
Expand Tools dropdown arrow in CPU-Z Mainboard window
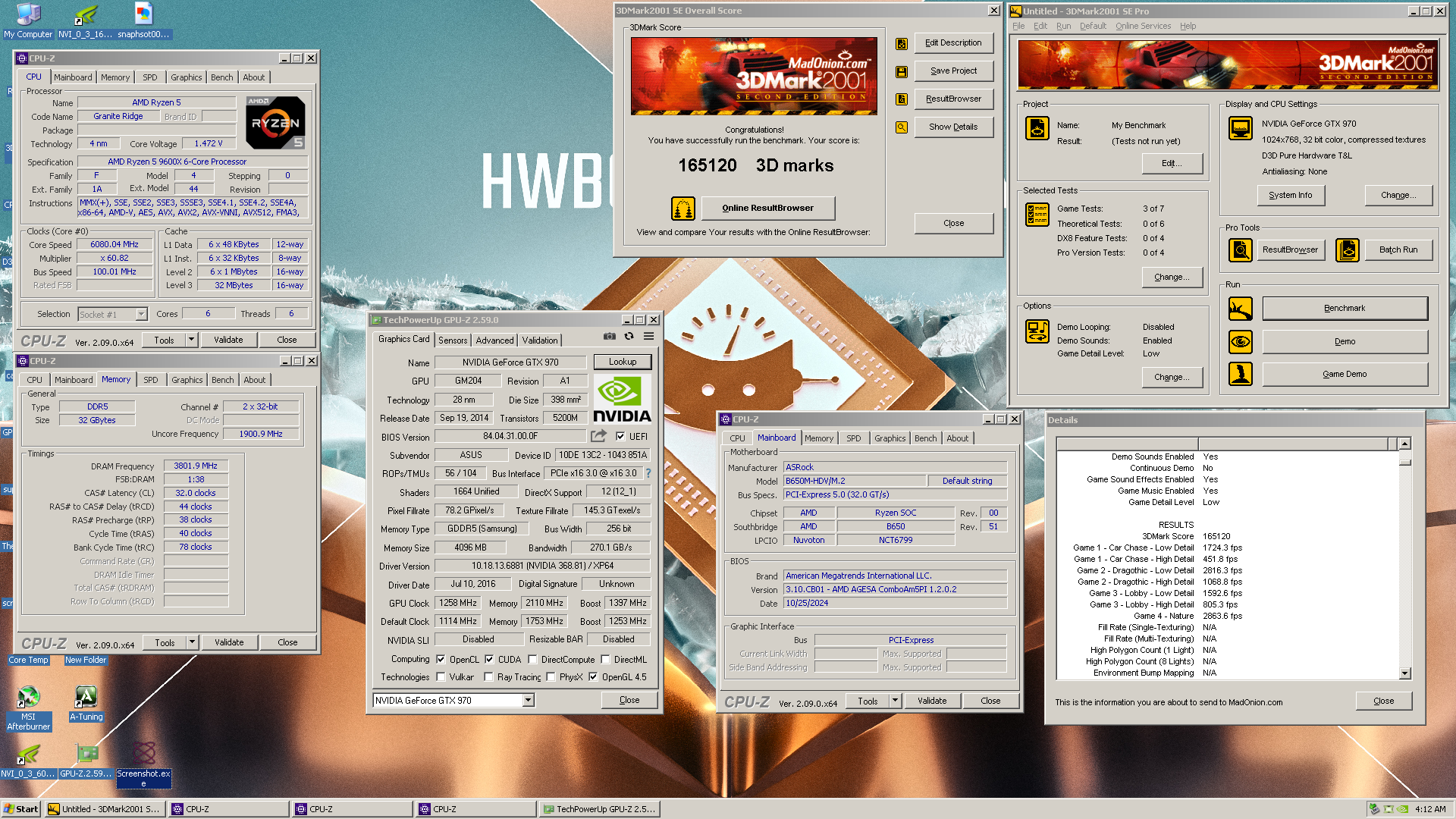pyautogui.click(x=896, y=701)
